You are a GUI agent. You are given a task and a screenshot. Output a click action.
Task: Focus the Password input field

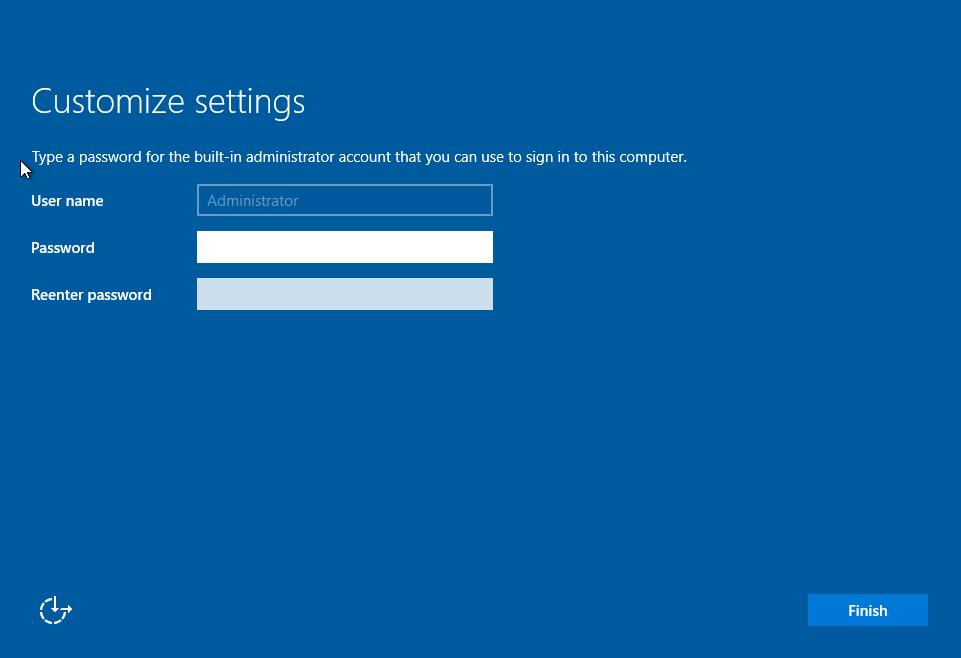pyautogui.click(x=344, y=247)
